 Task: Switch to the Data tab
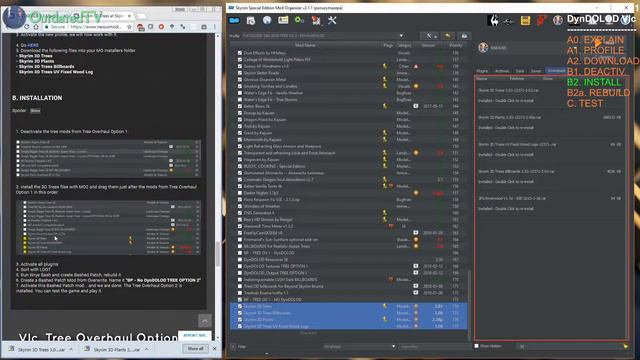pyautogui.click(x=520, y=71)
